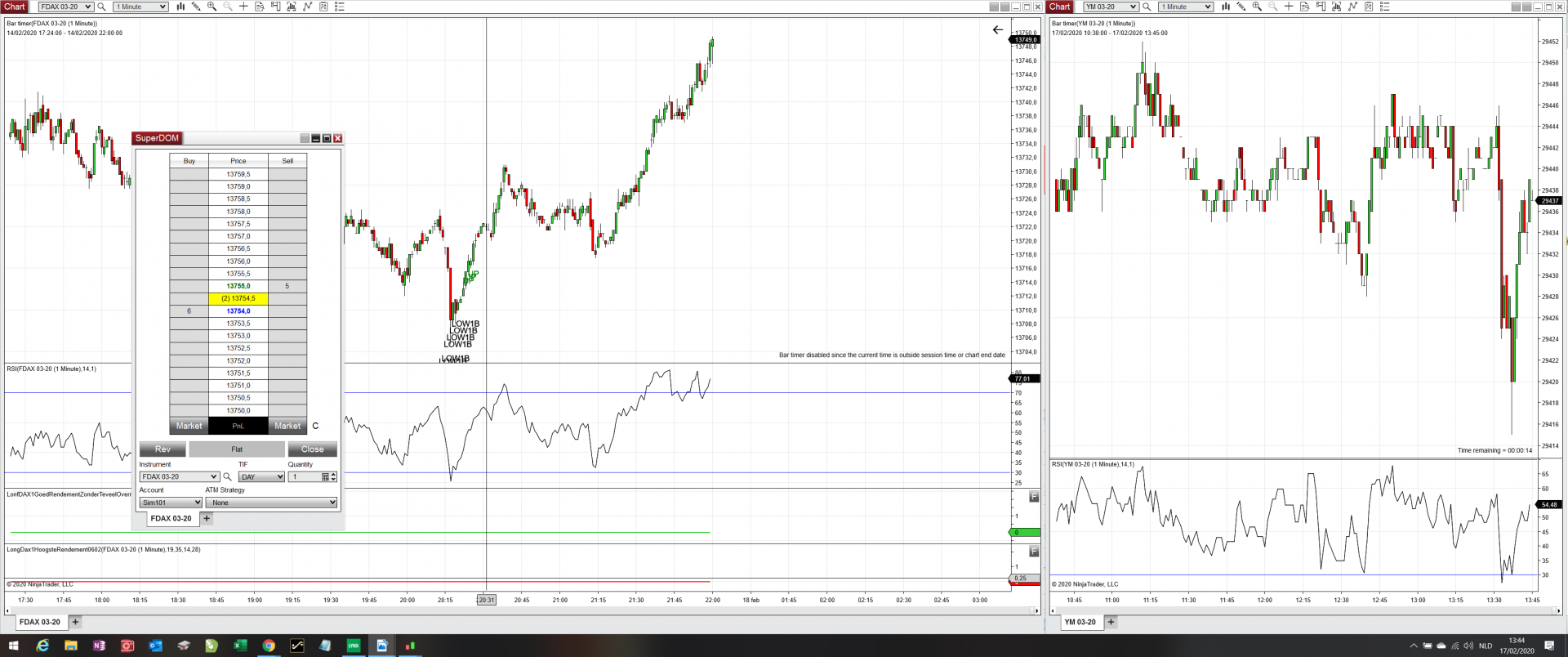Image resolution: width=1568 pixels, height=657 pixels.
Task: Open Strategies in FDAX chart toolbar
Action: tap(323, 7)
